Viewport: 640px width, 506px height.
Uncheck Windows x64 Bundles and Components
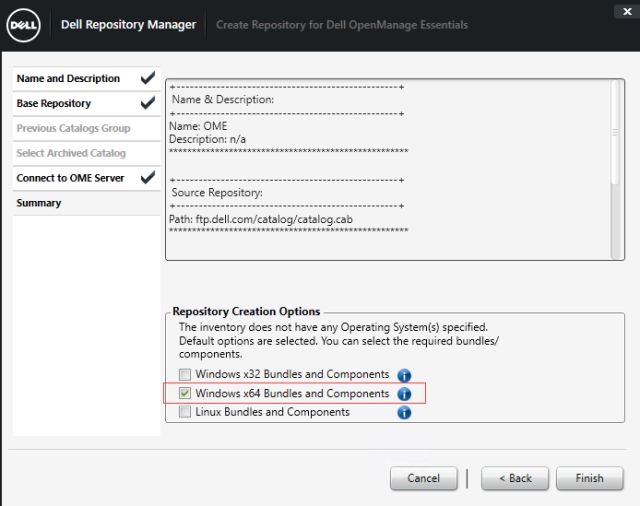[x=185, y=394]
